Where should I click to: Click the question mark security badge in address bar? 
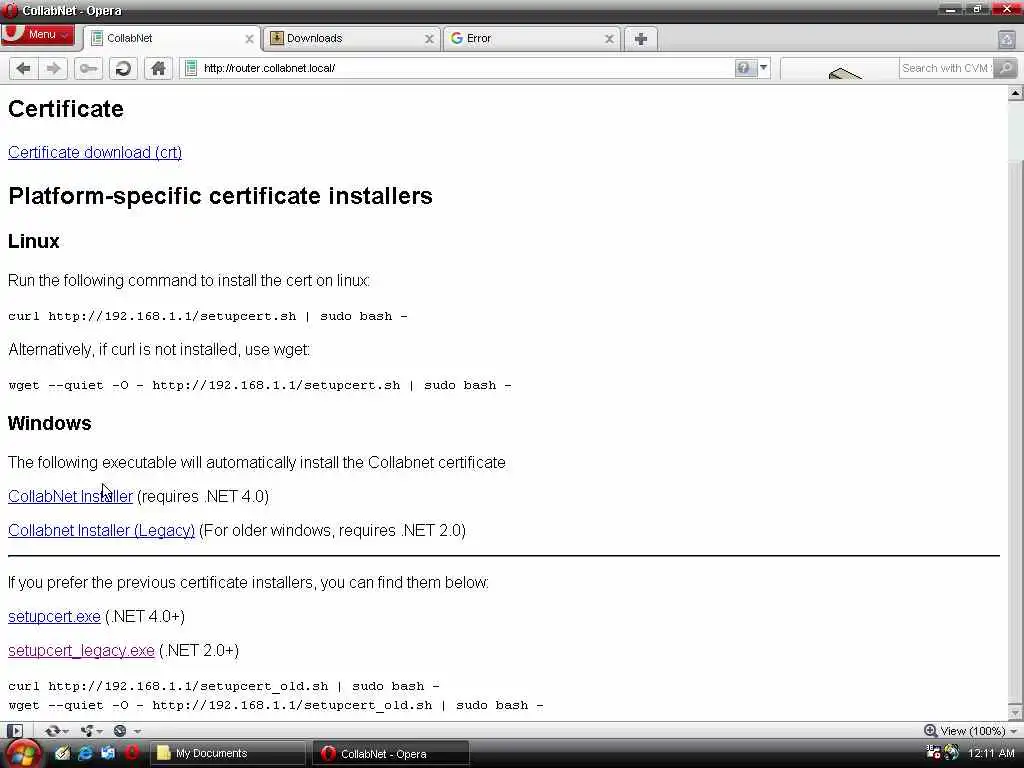[x=744, y=68]
